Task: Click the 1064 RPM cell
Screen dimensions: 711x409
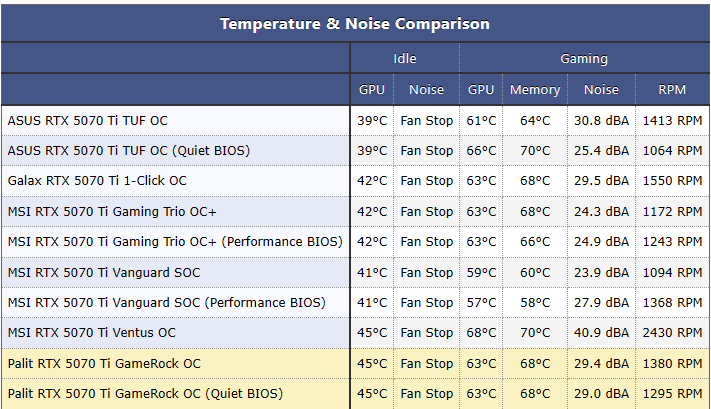Action: tap(672, 151)
